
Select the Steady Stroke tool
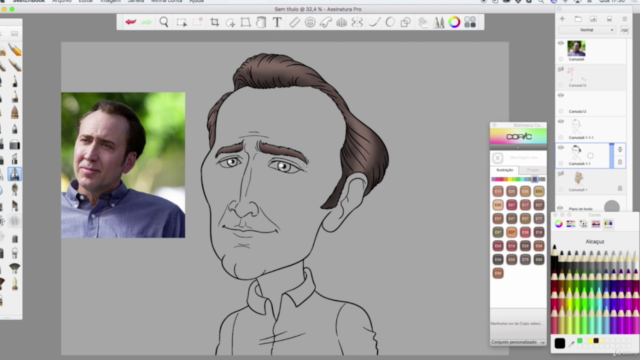tap(374, 22)
